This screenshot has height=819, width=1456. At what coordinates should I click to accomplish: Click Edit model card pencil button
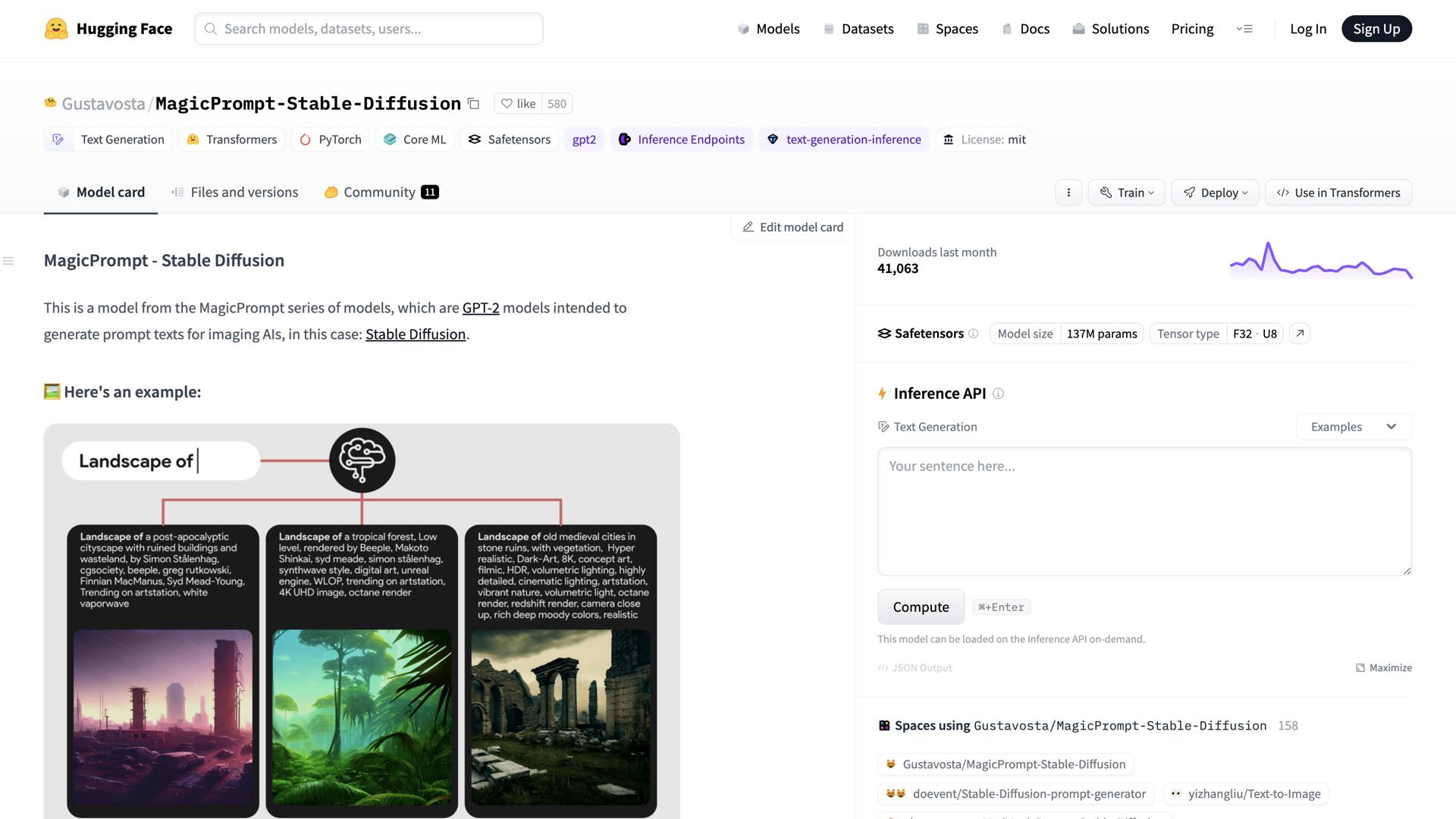[792, 227]
